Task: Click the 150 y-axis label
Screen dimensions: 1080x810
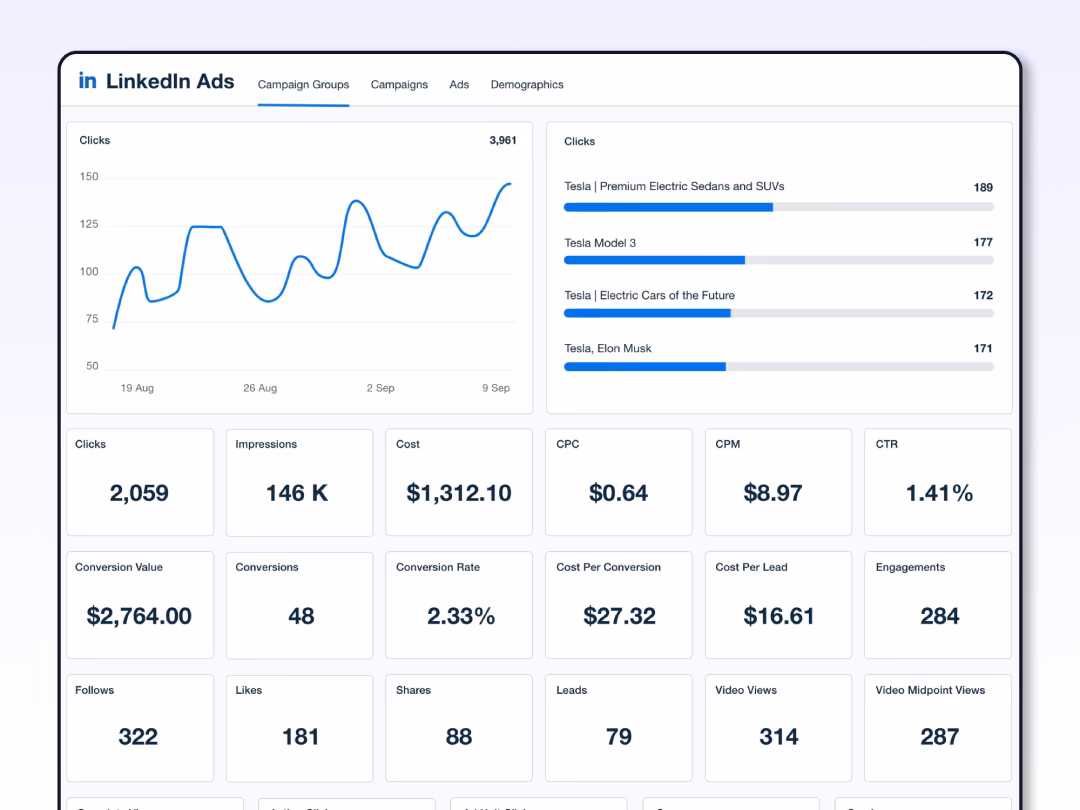Action: (89, 176)
